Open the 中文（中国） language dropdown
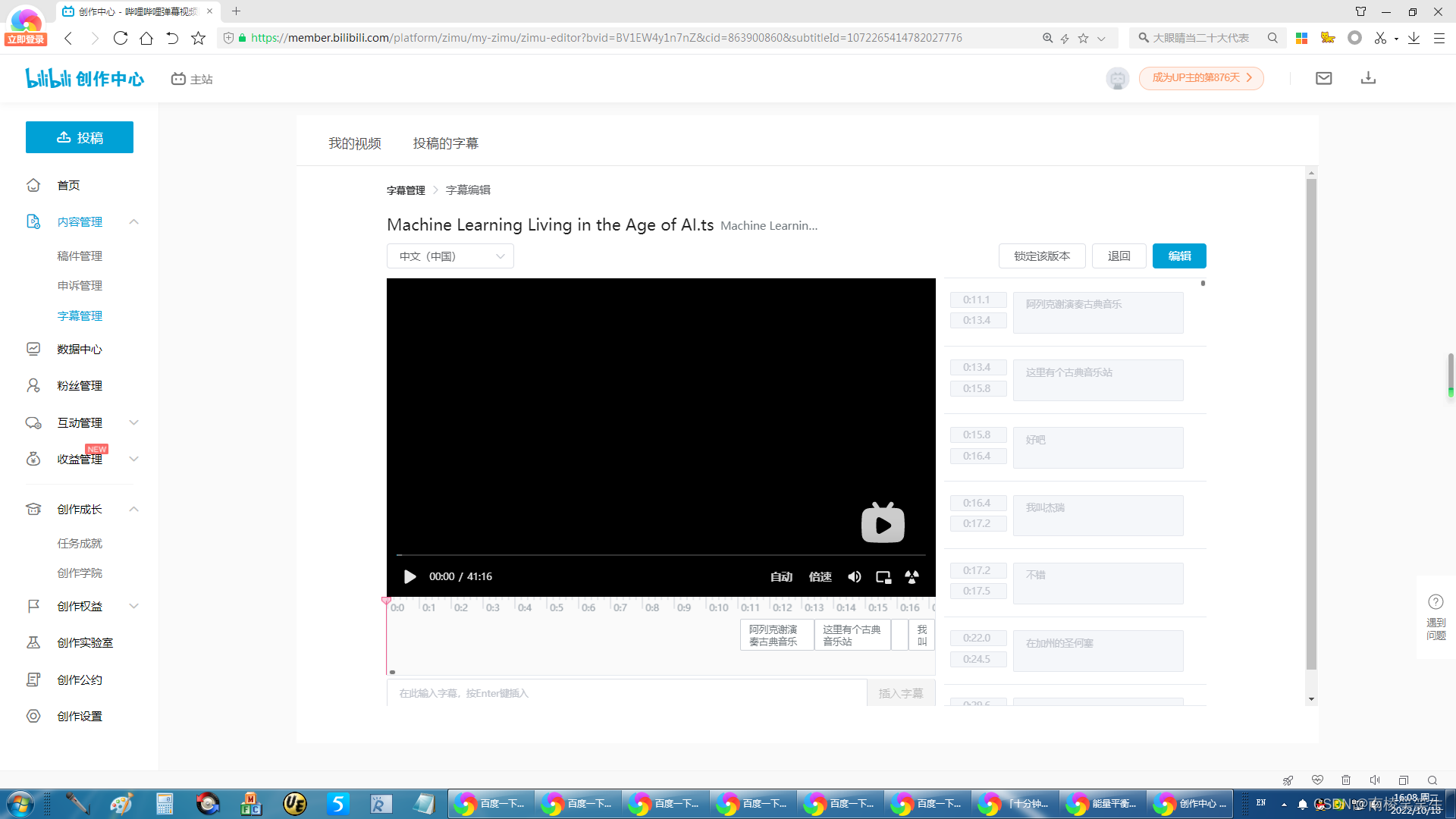The image size is (1456, 819). pyautogui.click(x=450, y=256)
